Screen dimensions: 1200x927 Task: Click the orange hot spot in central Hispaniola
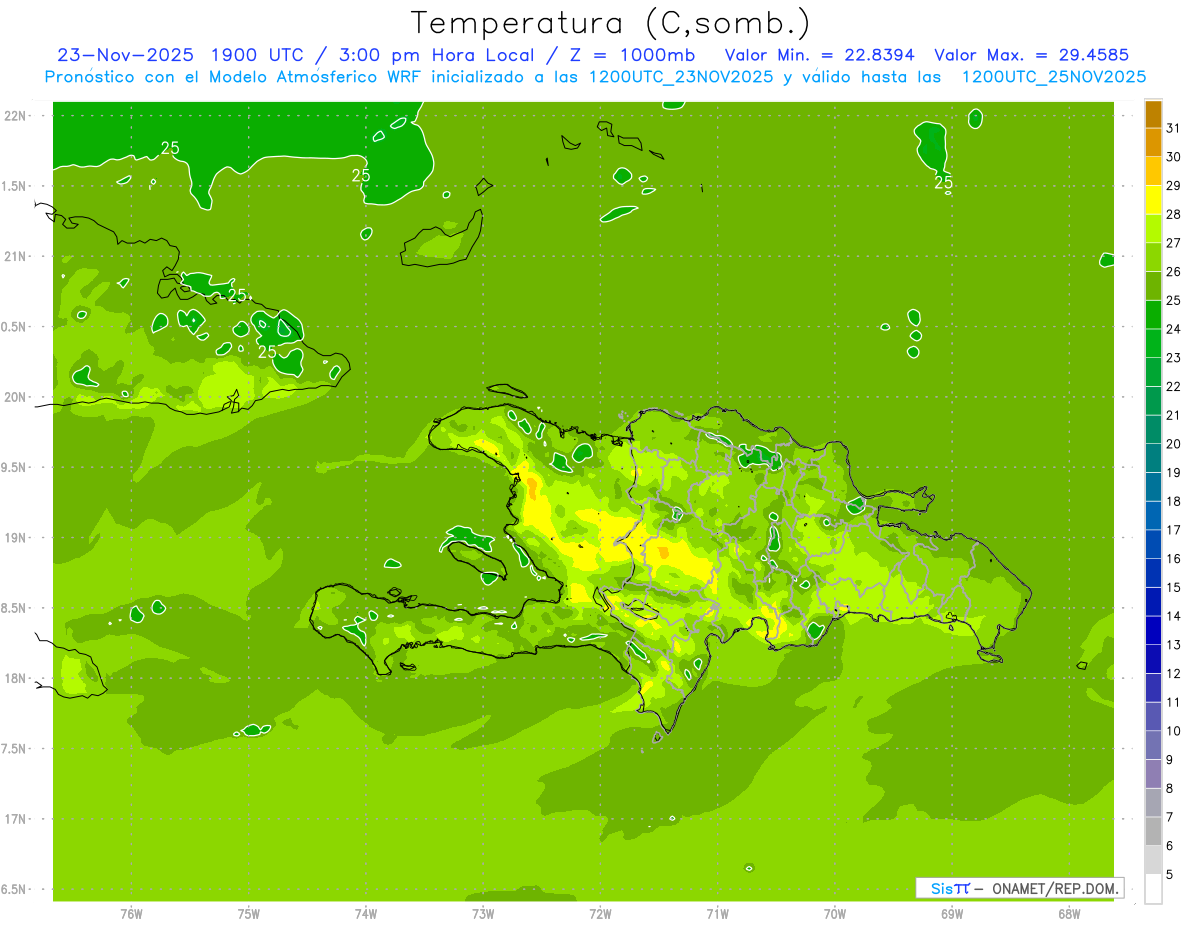[664, 552]
